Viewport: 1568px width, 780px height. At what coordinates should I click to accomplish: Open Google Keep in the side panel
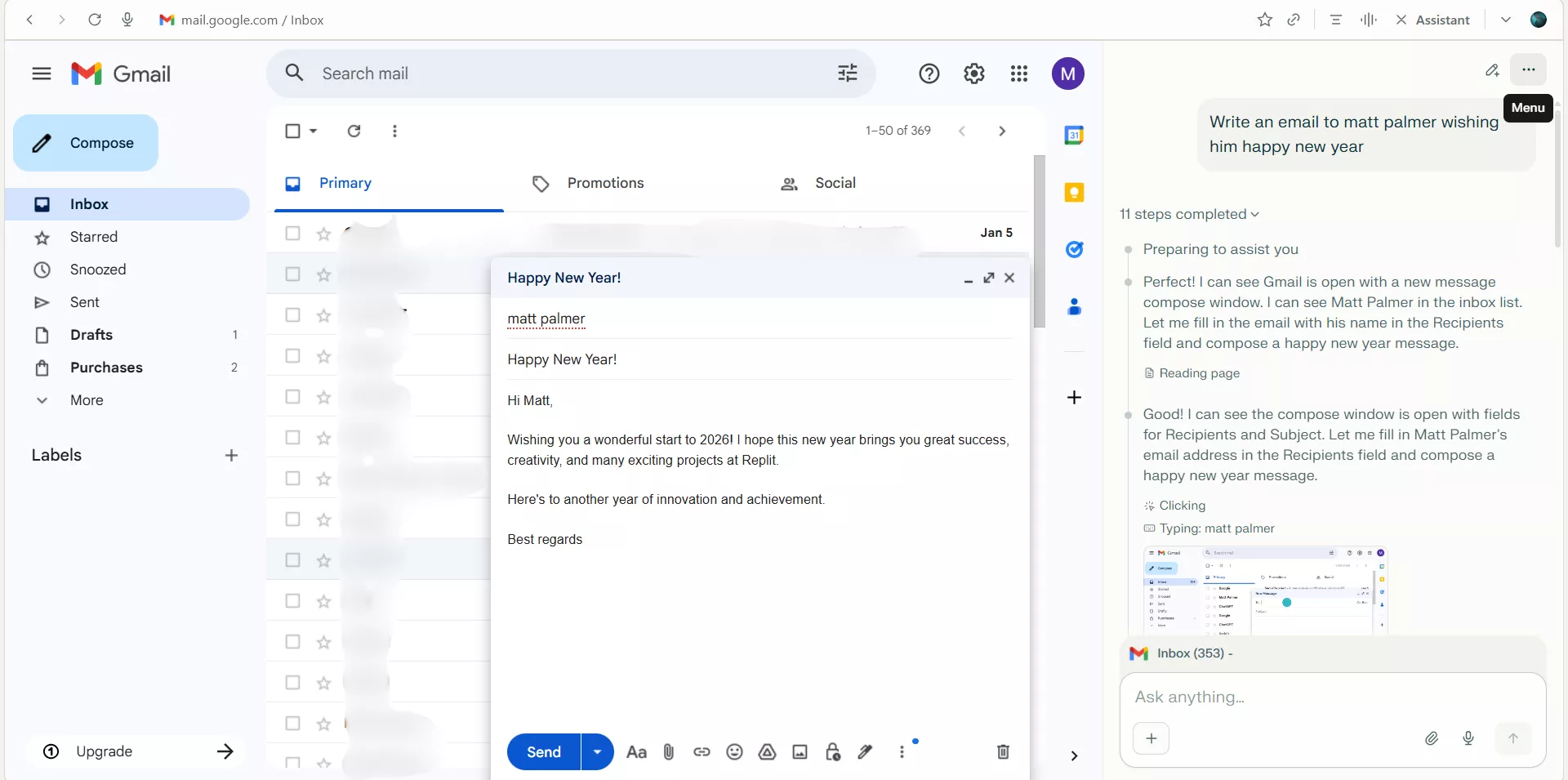[x=1075, y=192]
